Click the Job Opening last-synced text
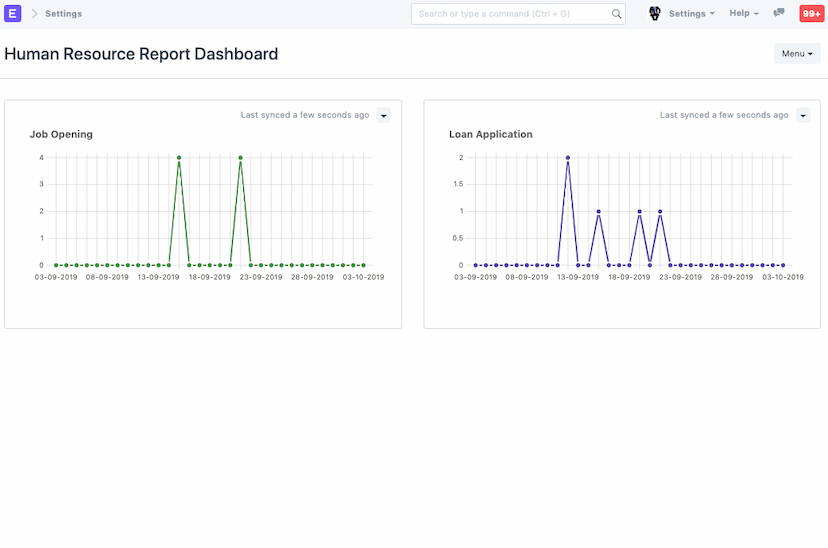The image size is (828, 548). point(305,115)
